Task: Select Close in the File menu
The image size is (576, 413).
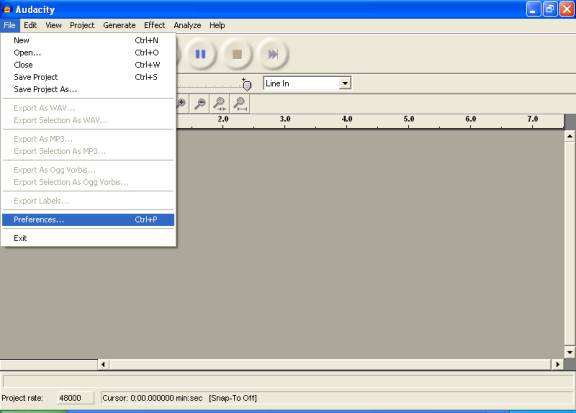Action: 88,65
